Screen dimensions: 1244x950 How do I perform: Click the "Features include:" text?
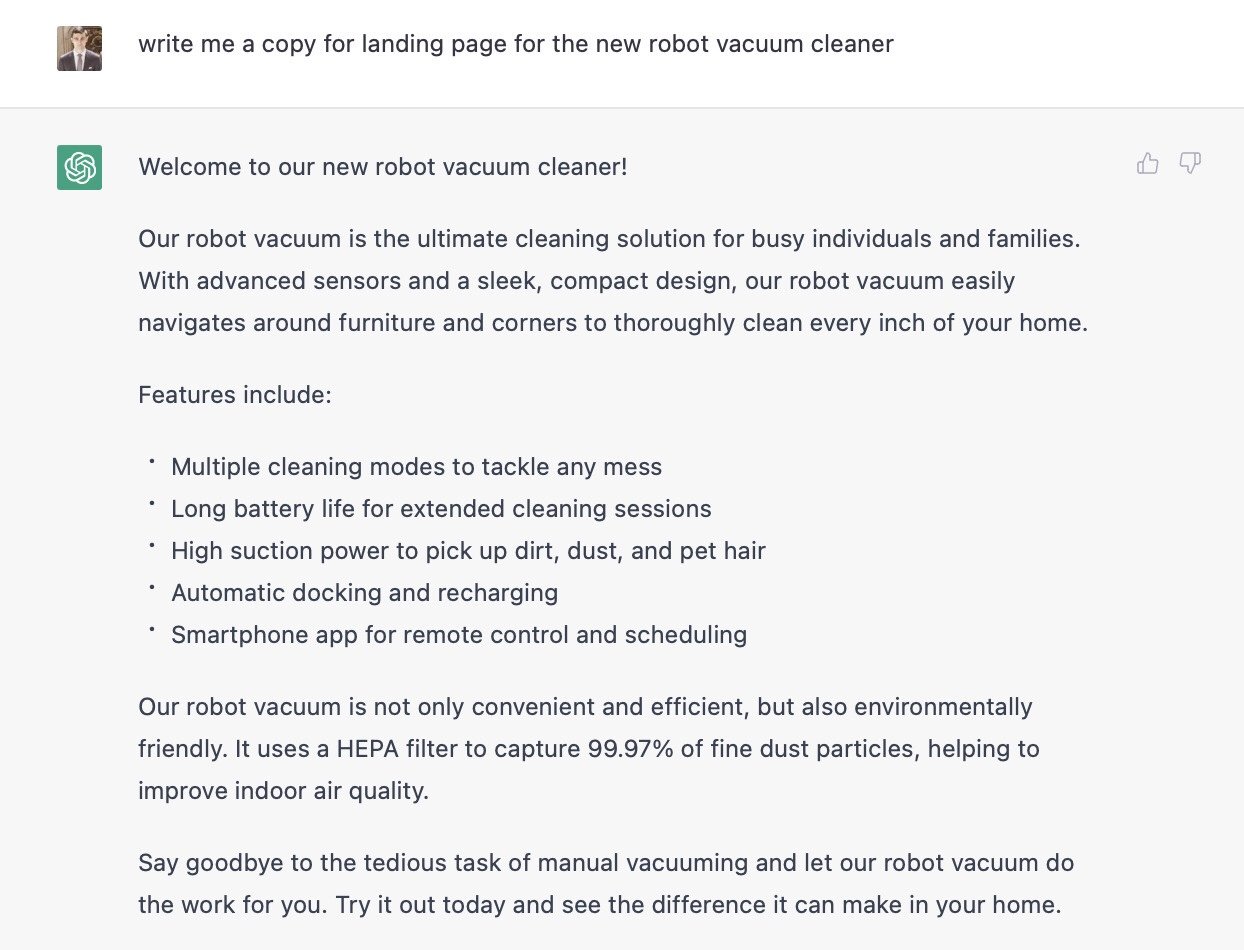coord(234,395)
